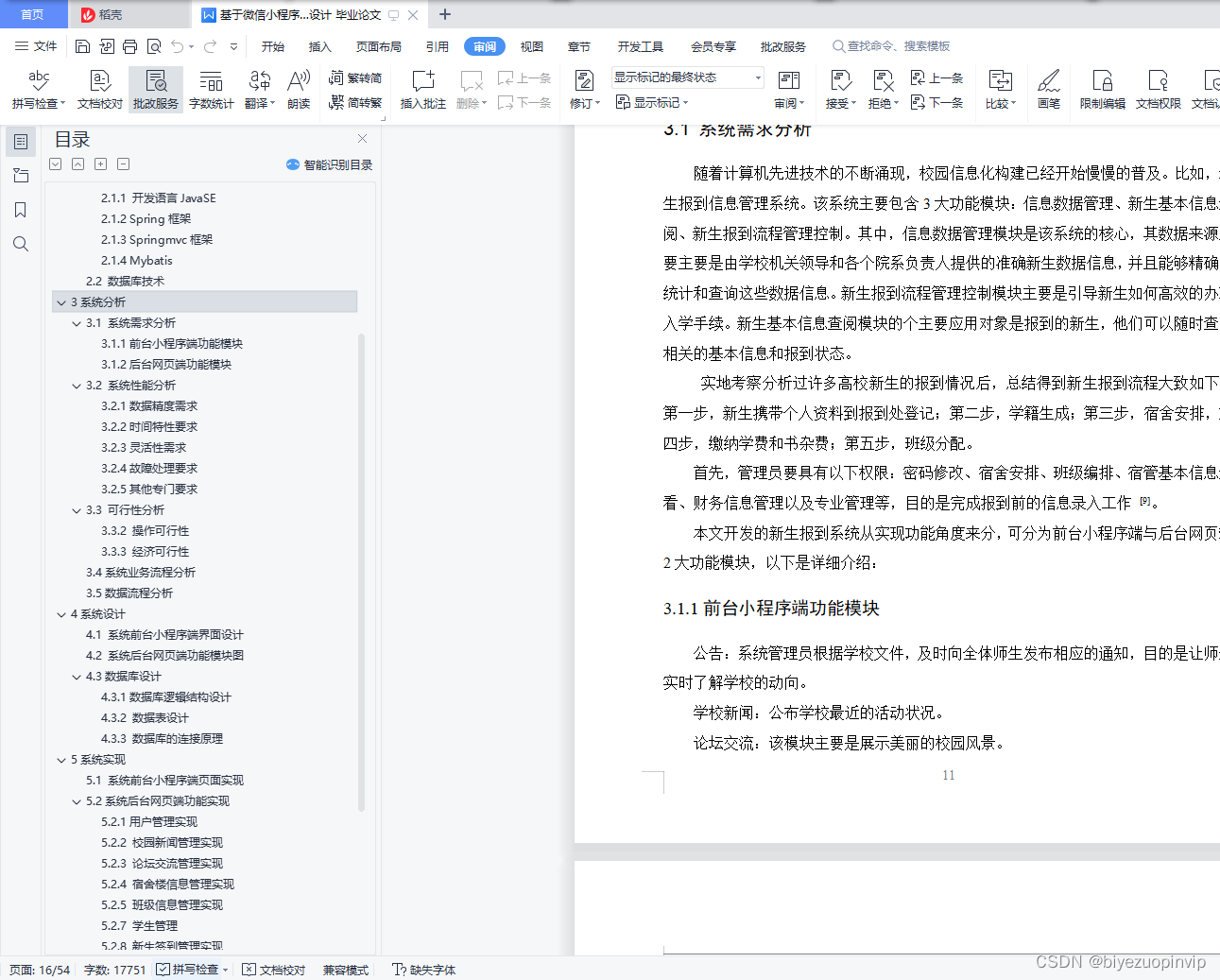This screenshot has height=980, width=1220.
Task: Open the search icon in left sidebar
Action: [21, 244]
